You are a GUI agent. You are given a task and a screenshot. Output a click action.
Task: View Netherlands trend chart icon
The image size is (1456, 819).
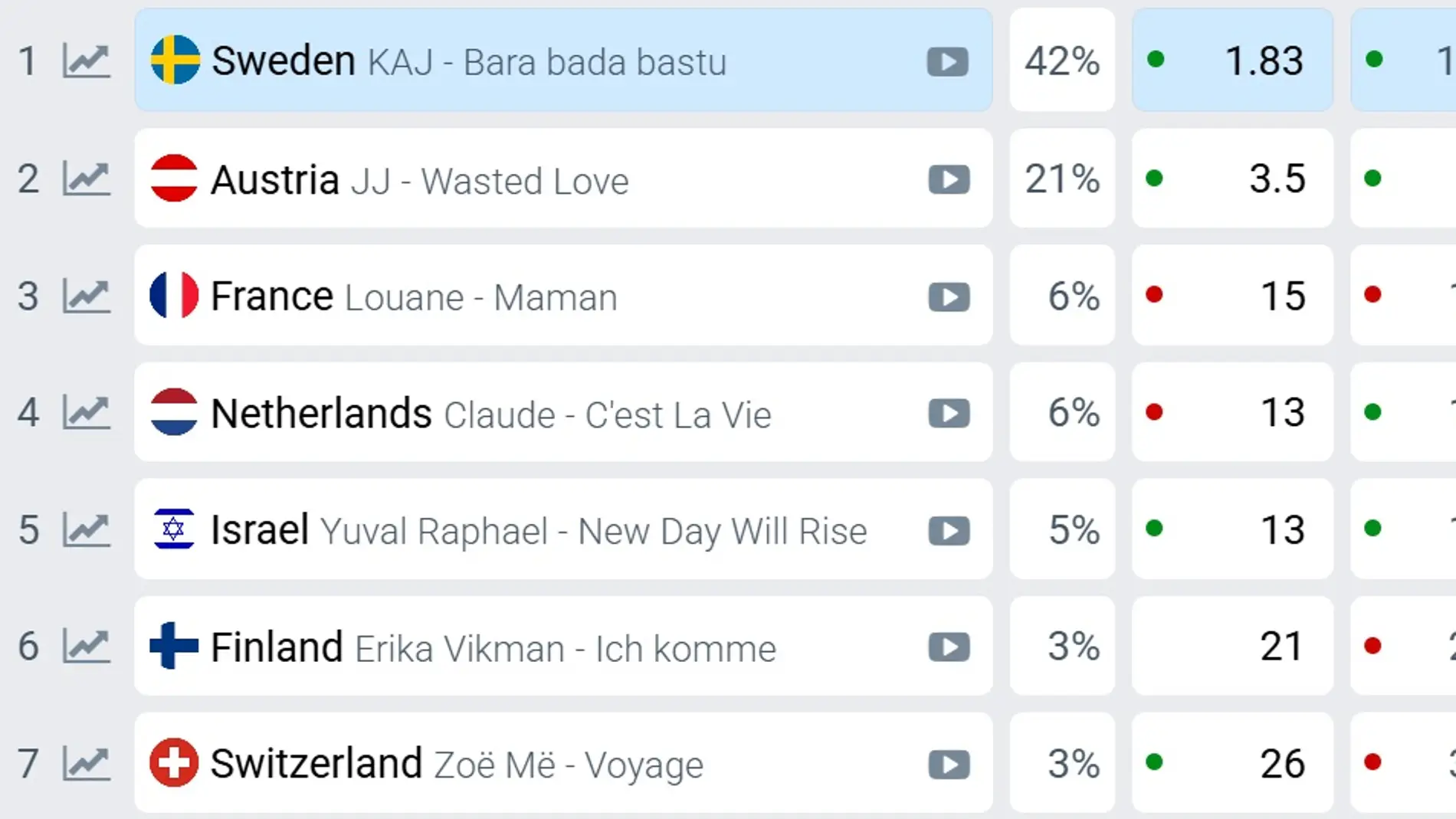click(x=87, y=413)
